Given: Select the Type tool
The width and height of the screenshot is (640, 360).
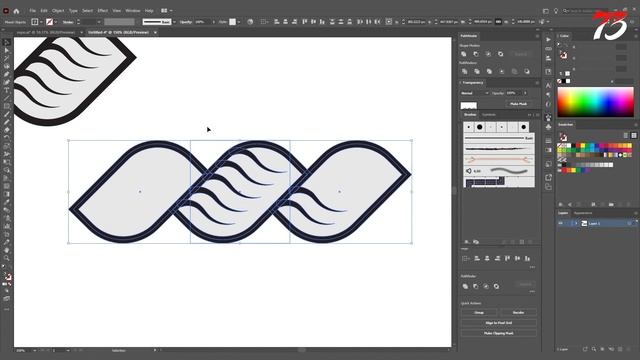Looking at the screenshot, I should click(7, 90).
